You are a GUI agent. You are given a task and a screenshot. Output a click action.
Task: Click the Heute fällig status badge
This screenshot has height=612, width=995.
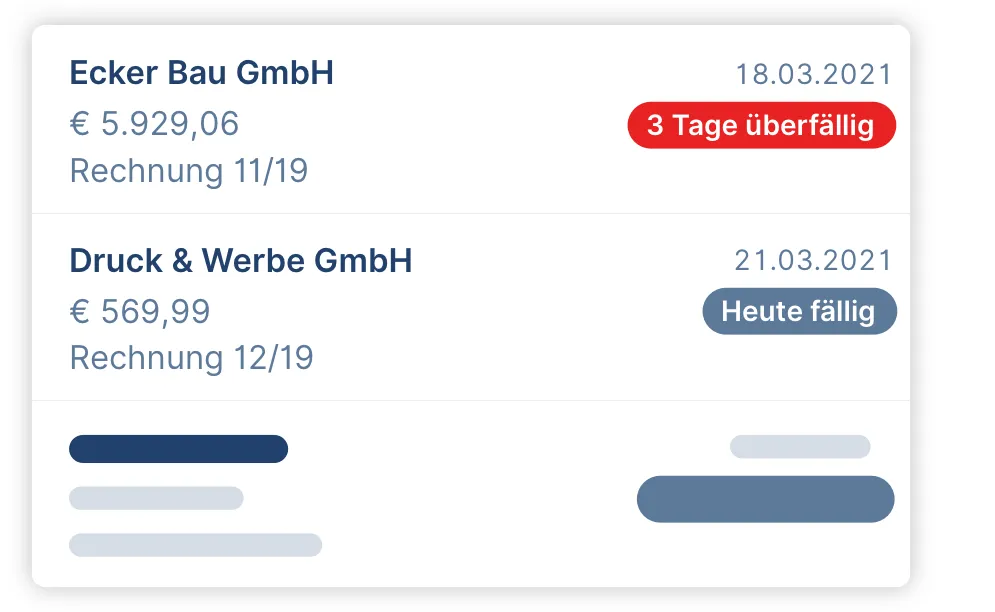pyautogui.click(x=800, y=311)
